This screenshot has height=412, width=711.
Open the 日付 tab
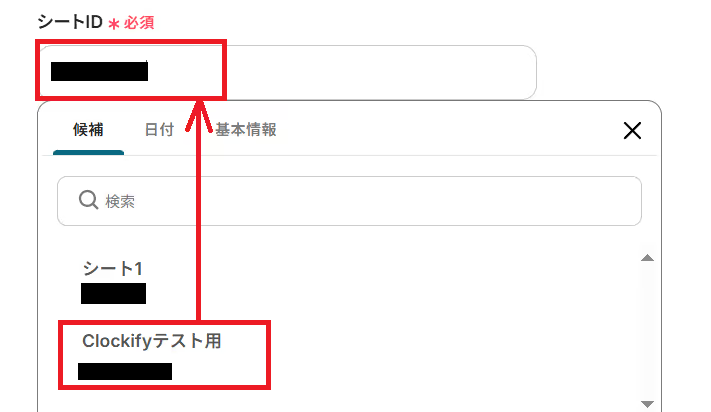tap(159, 130)
